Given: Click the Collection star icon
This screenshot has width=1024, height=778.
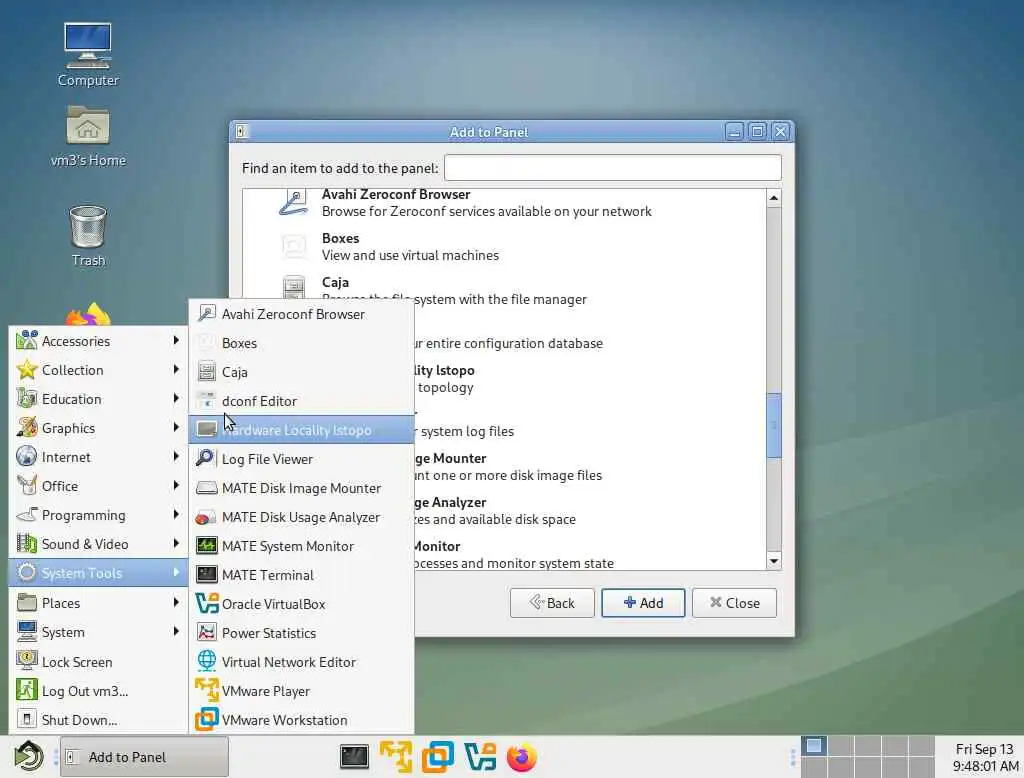Looking at the screenshot, I should 27,370.
